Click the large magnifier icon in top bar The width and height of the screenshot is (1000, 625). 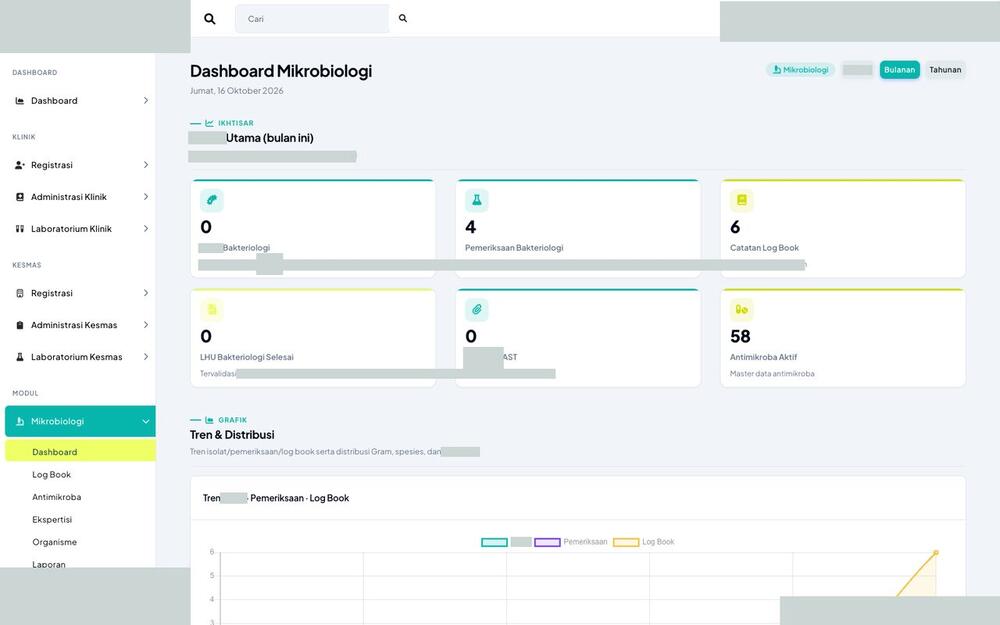[x=210, y=19]
